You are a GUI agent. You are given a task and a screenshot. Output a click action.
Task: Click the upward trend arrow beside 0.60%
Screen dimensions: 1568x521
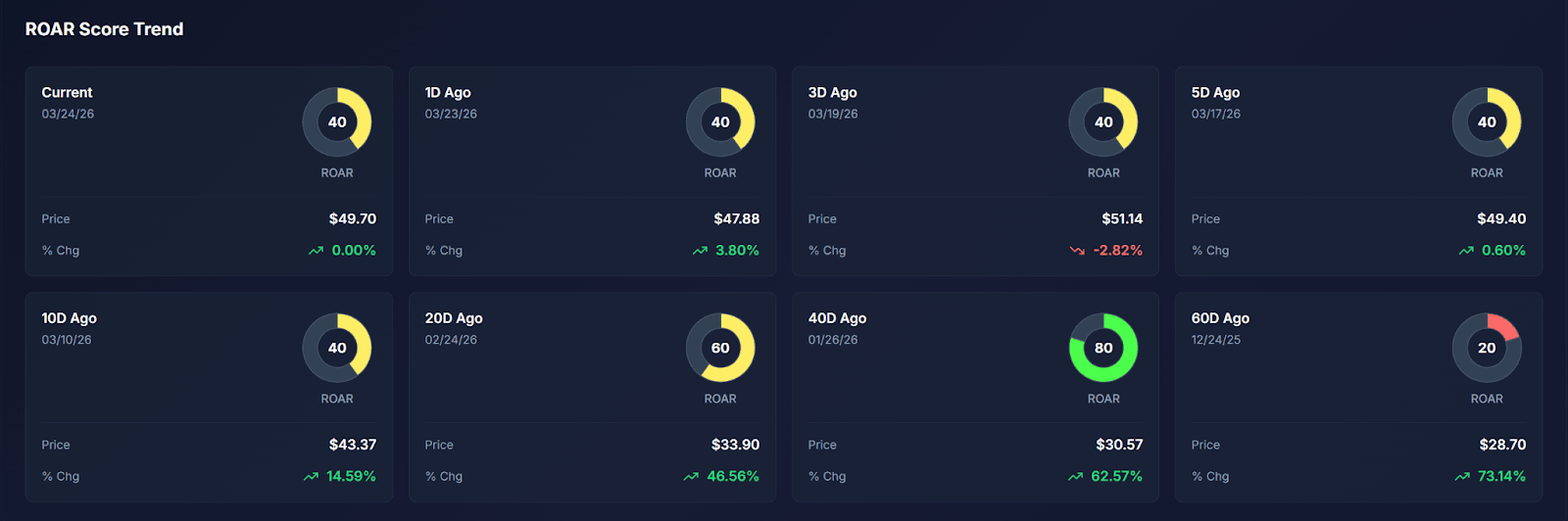point(1466,251)
